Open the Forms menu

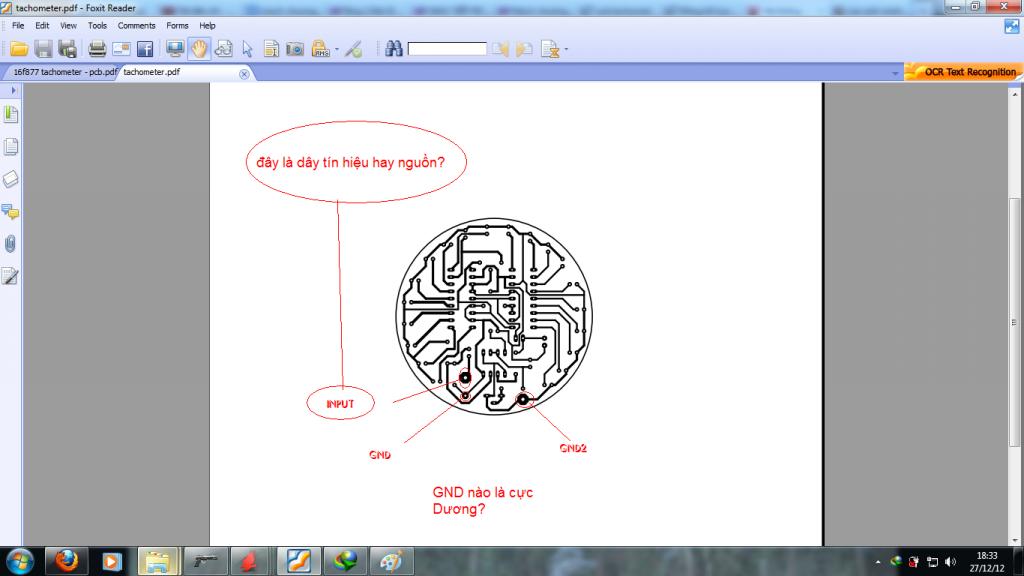pyautogui.click(x=177, y=25)
